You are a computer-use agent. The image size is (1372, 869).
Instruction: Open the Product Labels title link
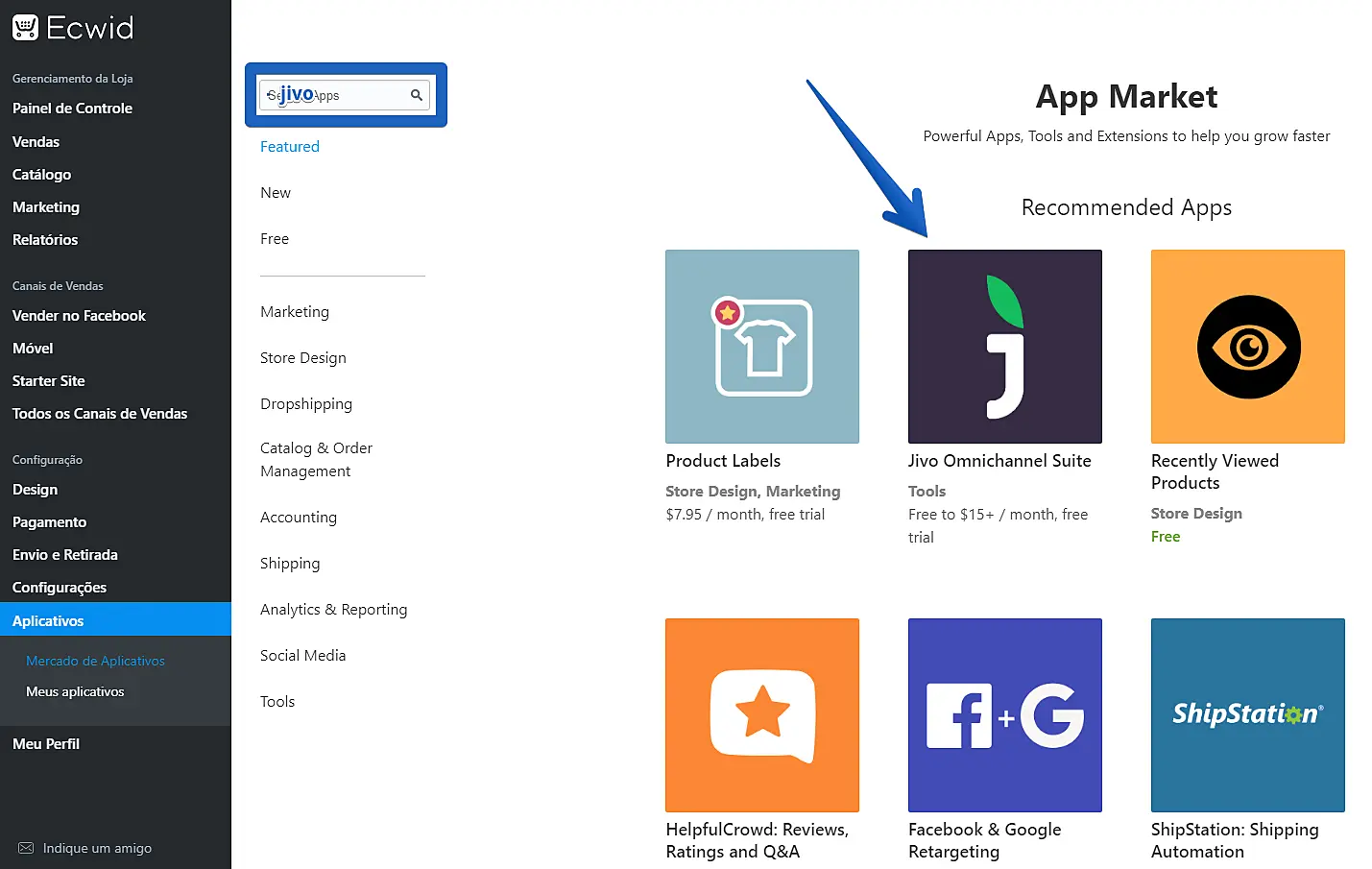(x=723, y=461)
